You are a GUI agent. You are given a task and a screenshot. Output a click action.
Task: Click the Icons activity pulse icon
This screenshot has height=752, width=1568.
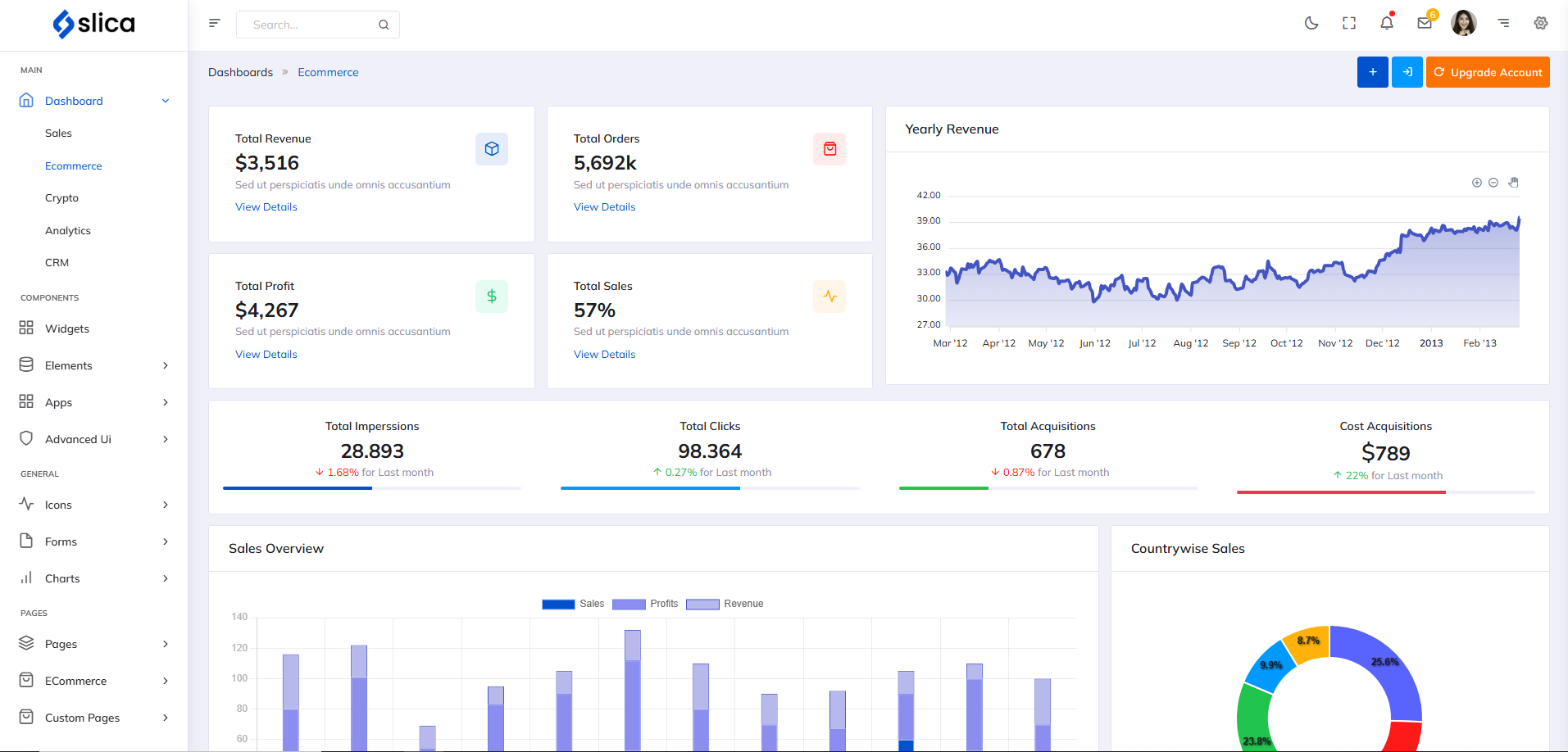(x=26, y=504)
